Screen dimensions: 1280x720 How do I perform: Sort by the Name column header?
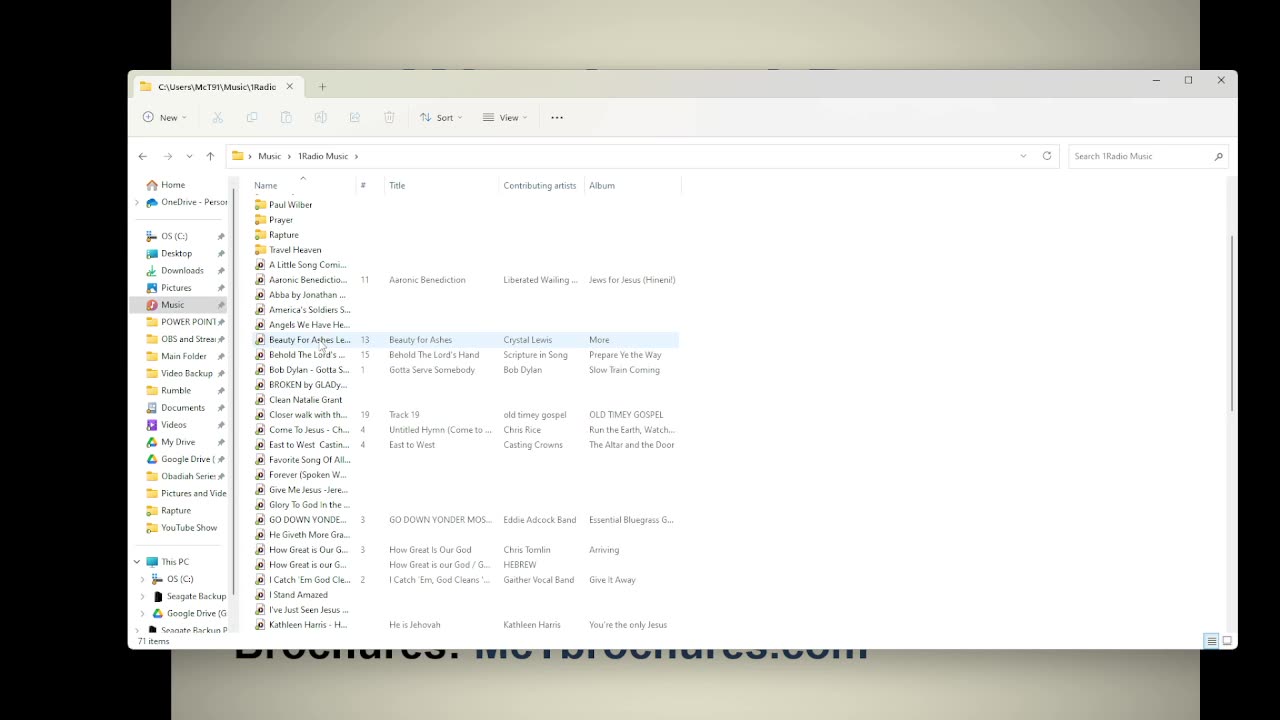(304, 185)
